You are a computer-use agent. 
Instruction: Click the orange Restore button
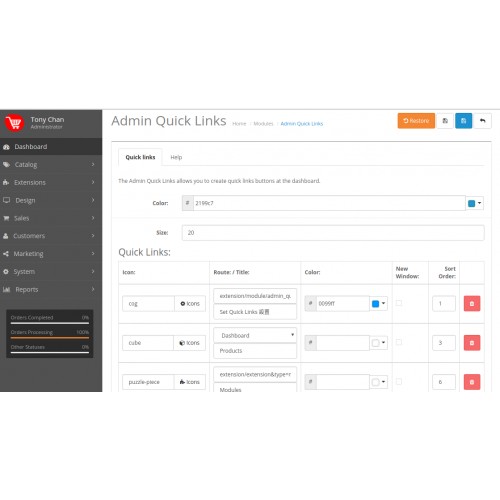[416, 121]
